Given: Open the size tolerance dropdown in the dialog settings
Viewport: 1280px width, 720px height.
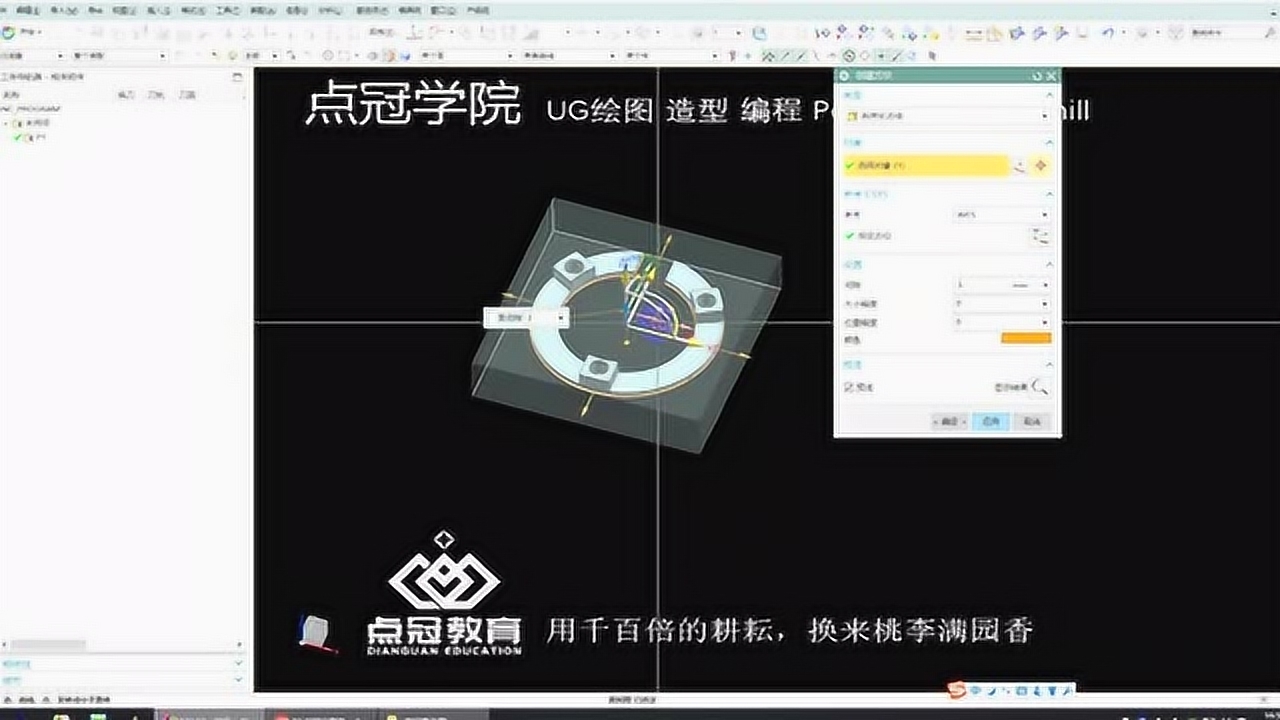Looking at the screenshot, I should [1002, 303].
